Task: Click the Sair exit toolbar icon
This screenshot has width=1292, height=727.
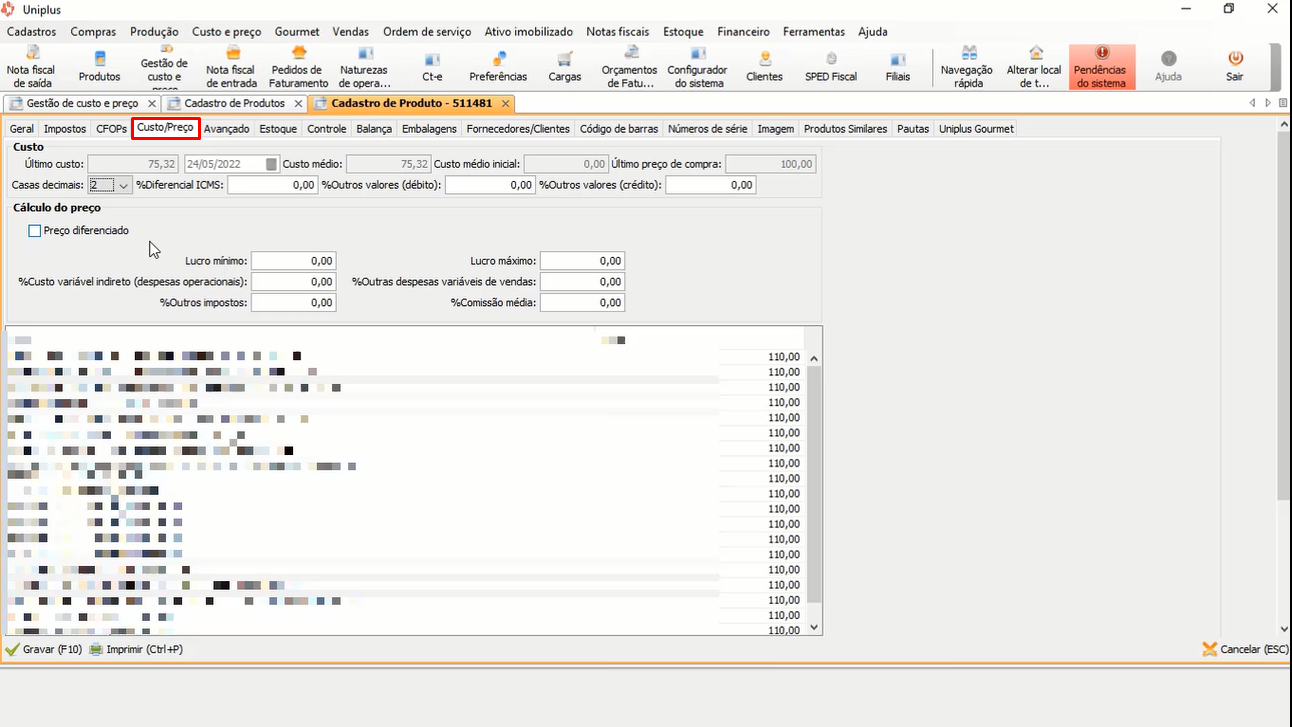Action: (x=1235, y=66)
